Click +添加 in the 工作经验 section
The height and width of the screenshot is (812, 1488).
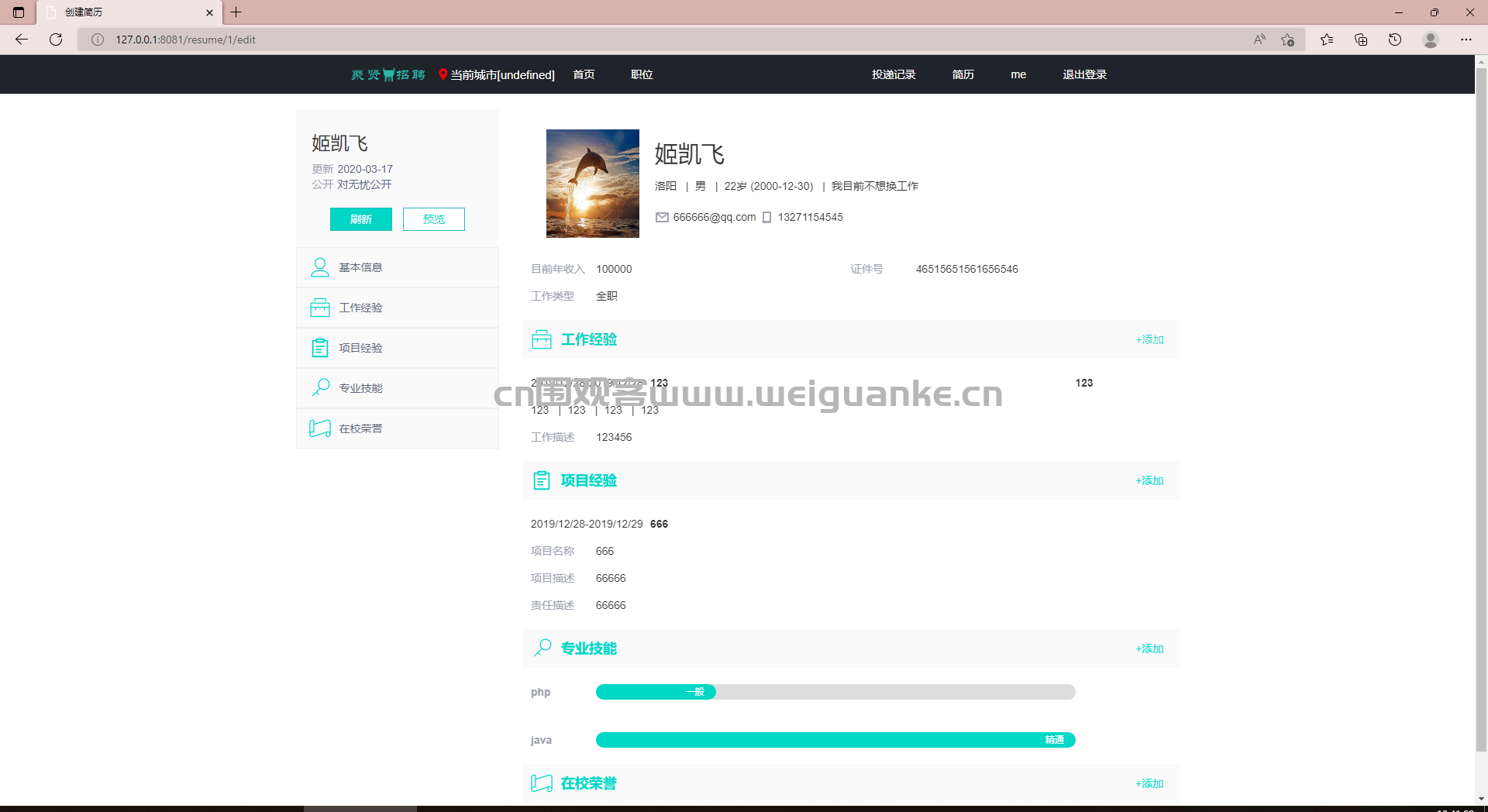[1150, 339]
